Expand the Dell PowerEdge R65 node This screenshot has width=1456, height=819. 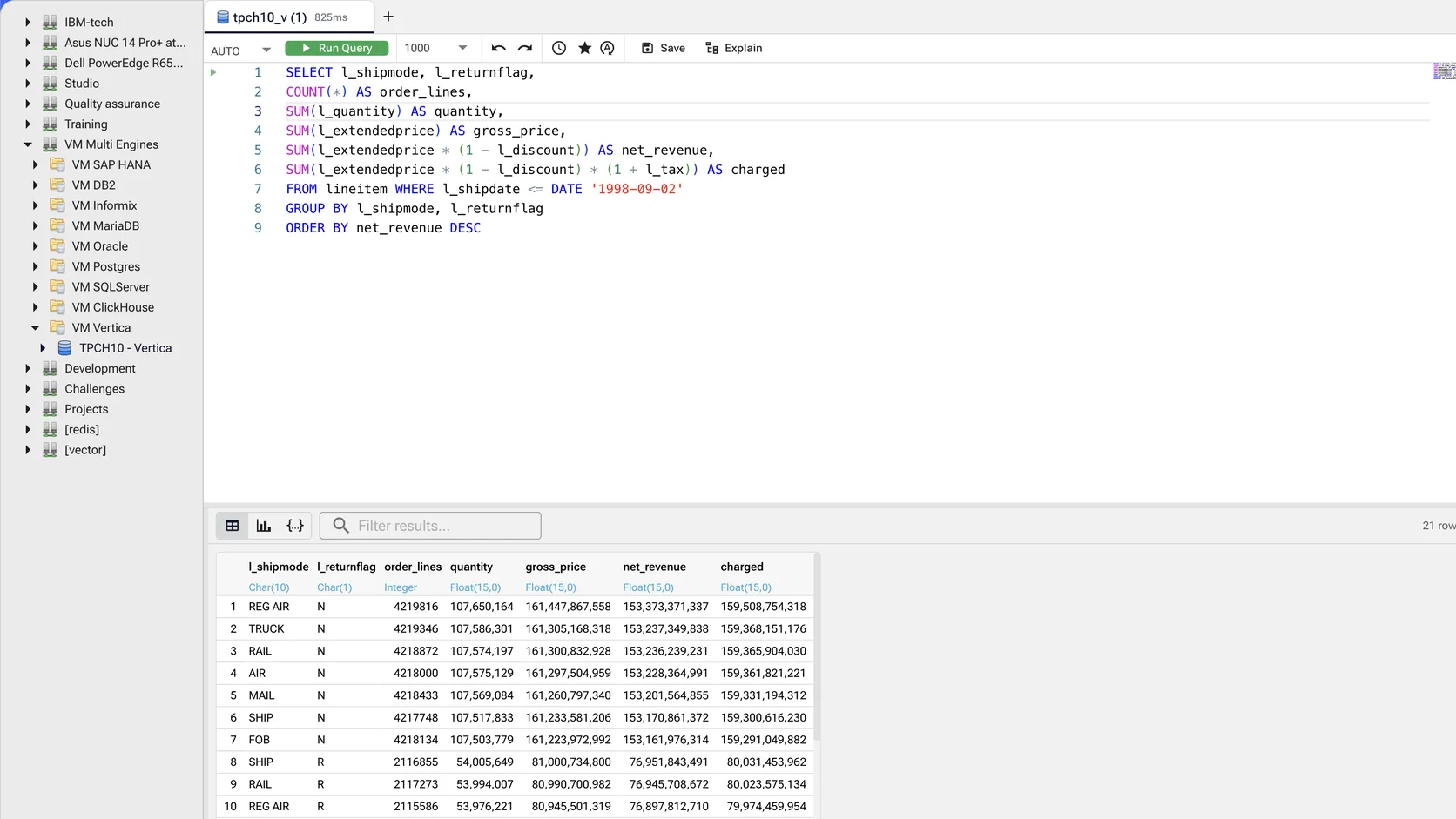pyautogui.click(x=28, y=63)
